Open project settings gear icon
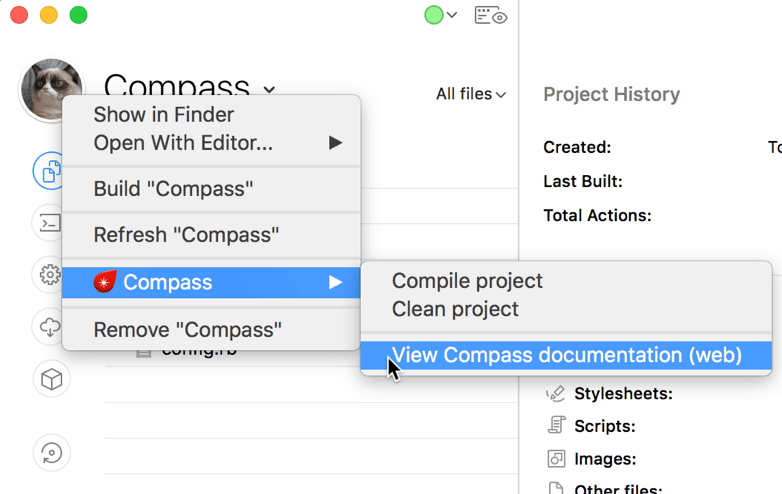This screenshot has height=494, width=782. point(50,275)
